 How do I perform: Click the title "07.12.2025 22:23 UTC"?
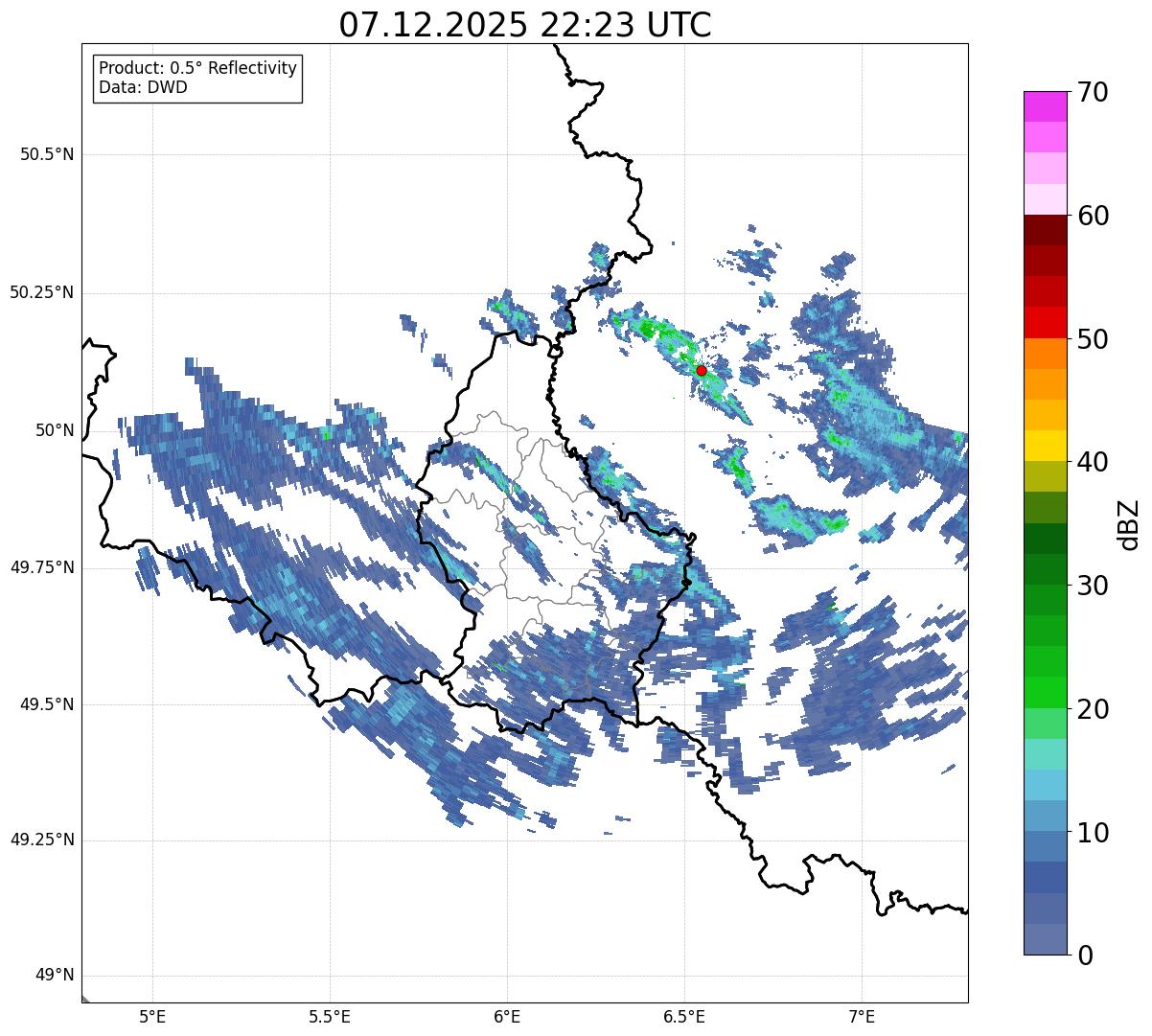click(525, 25)
